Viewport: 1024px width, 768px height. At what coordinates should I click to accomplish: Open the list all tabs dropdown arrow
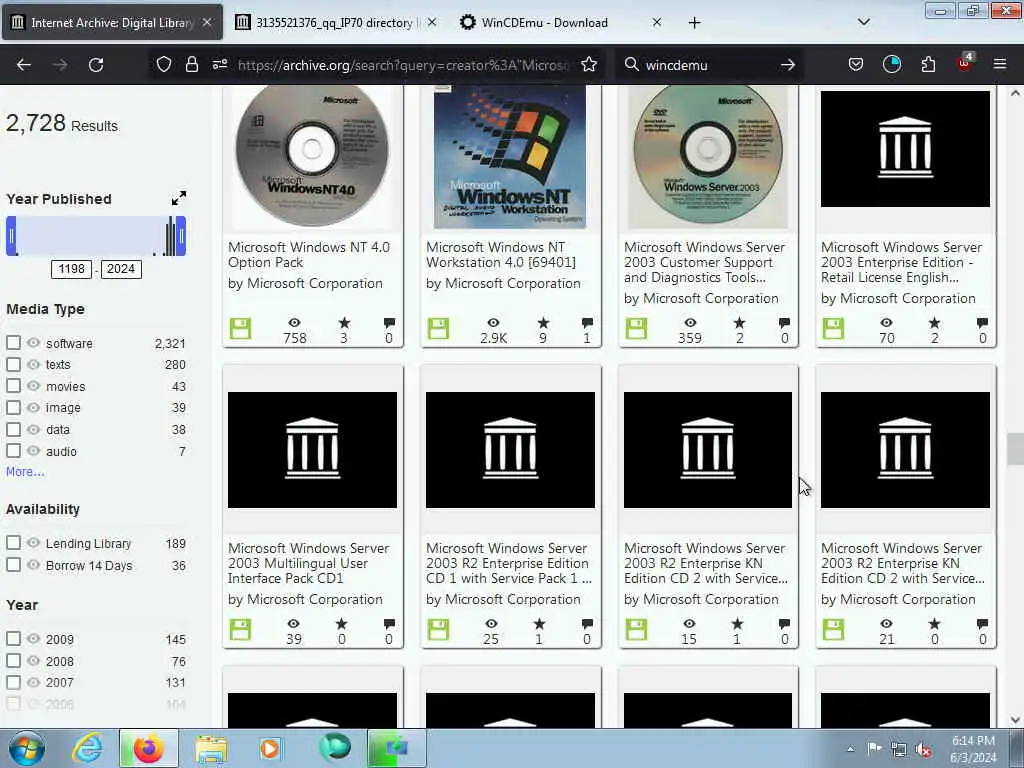pos(863,22)
